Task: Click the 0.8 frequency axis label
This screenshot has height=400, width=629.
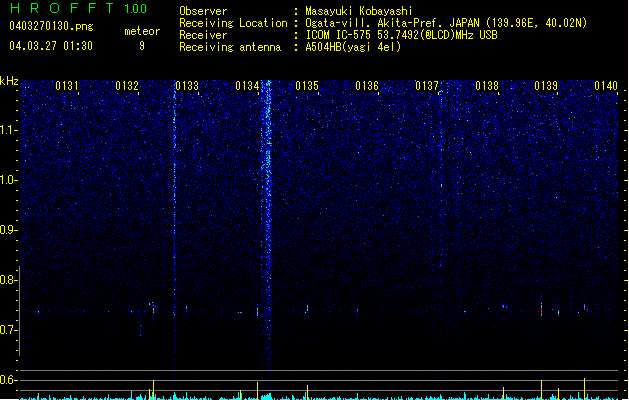Action: (x=9, y=280)
